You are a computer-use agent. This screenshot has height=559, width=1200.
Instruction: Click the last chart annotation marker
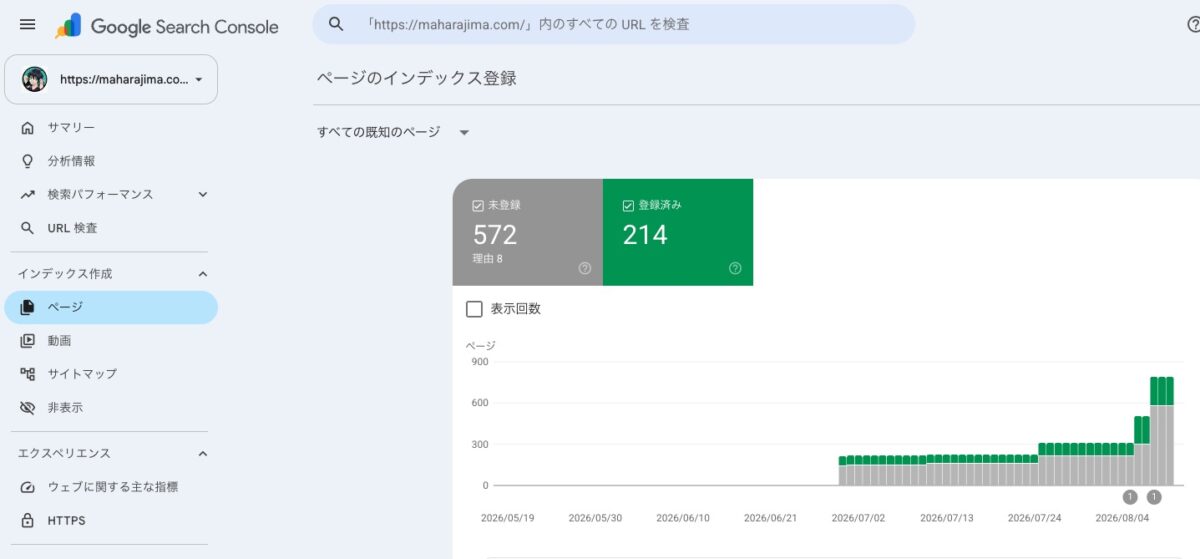pos(1154,497)
